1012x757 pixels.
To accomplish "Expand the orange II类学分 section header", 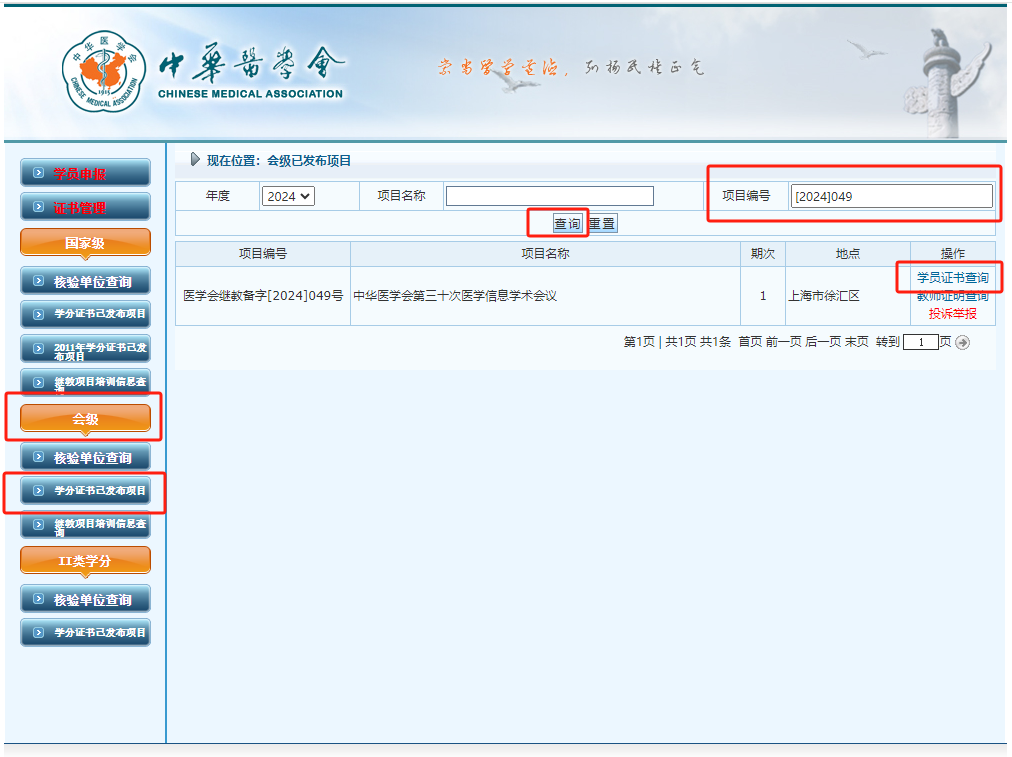I will (85, 561).
